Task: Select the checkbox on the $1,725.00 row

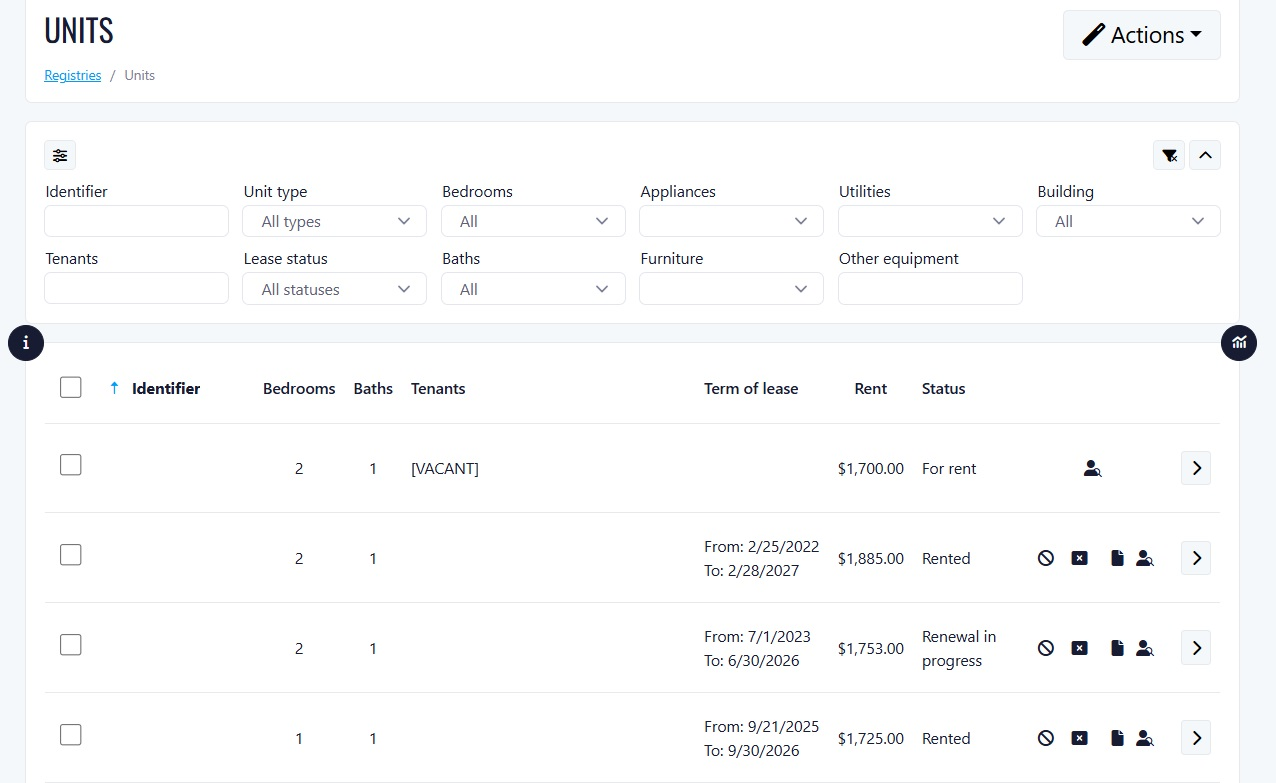Action: tap(70, 735)
